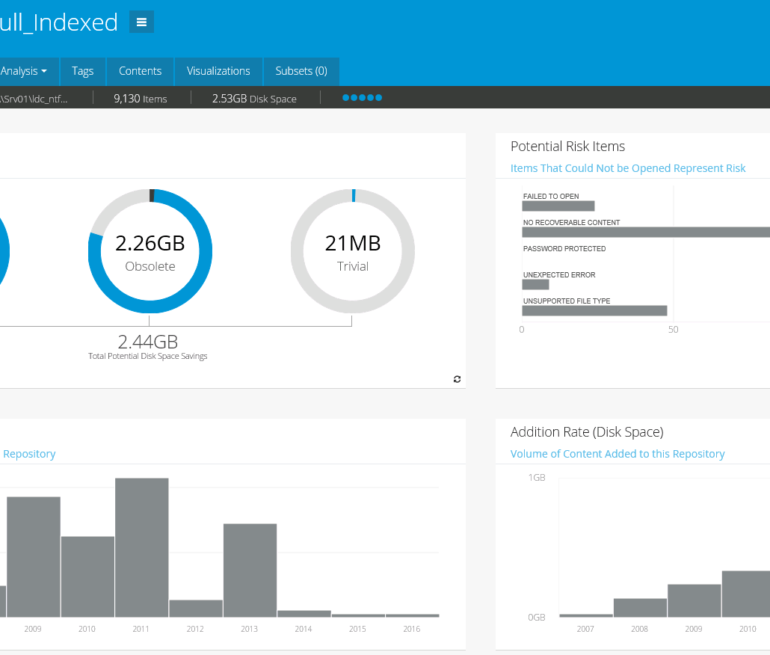This screenshot has width=770, height=655.
Task: Select the 2010 bar in Addition Rate chart
Action: (746, 594)
